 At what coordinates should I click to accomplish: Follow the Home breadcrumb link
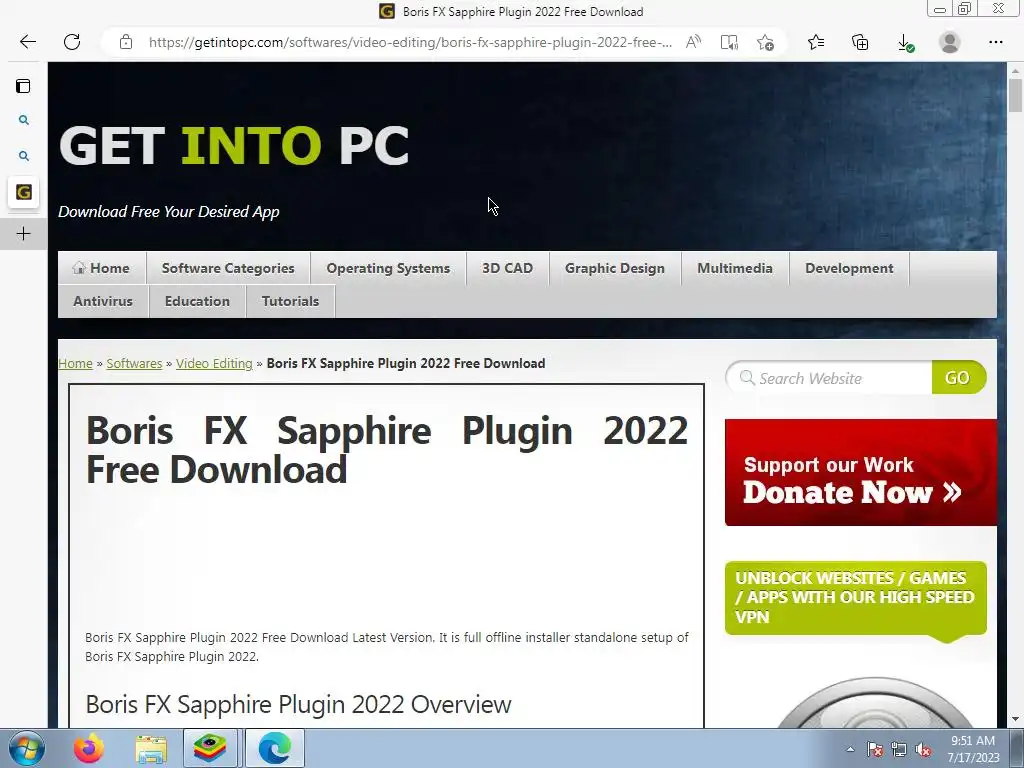coord(75,364)
